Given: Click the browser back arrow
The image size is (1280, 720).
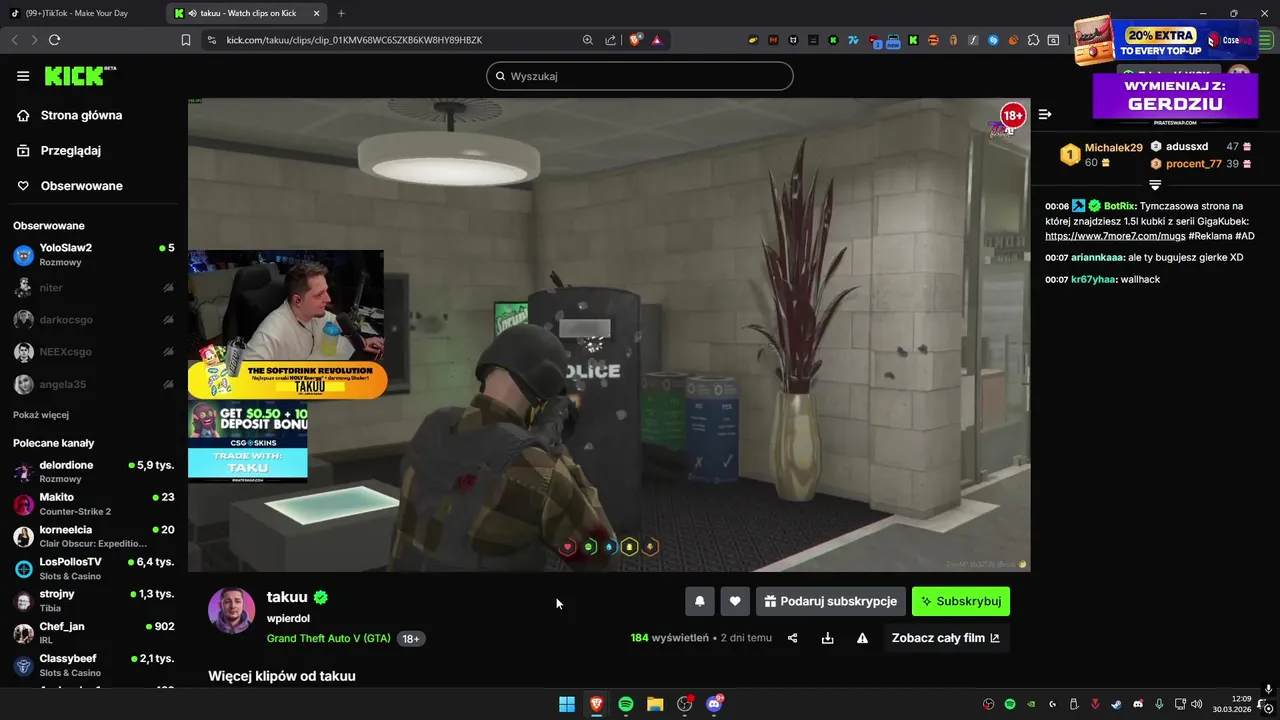Looking at the screenshot, I should point(14,40).
